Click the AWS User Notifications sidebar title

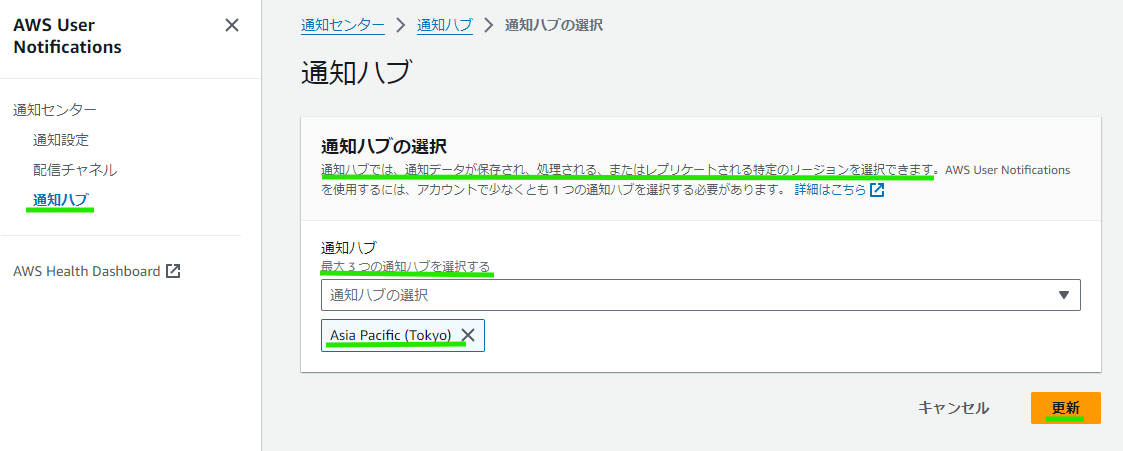(x=67, y=37)
